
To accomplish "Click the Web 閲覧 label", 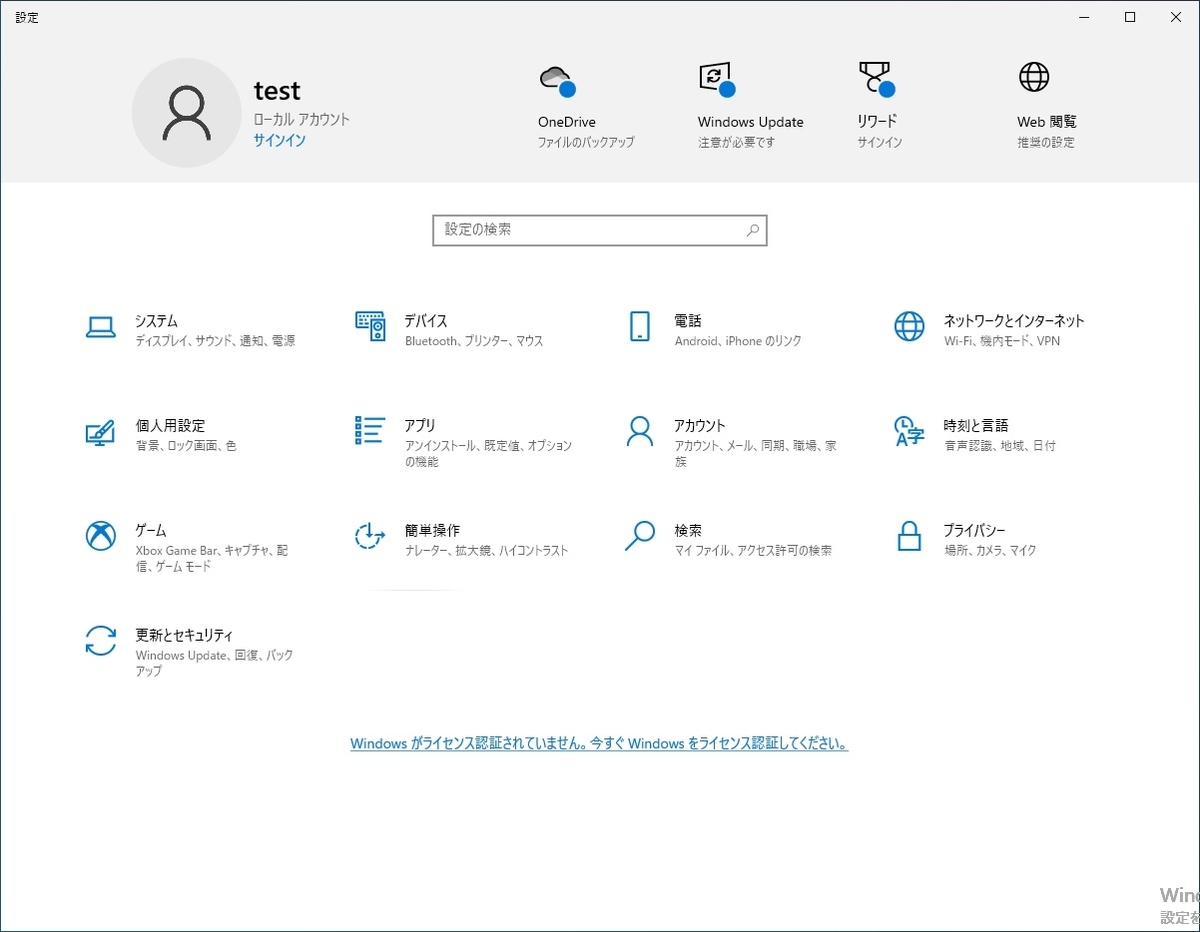I will point(1047,122).
